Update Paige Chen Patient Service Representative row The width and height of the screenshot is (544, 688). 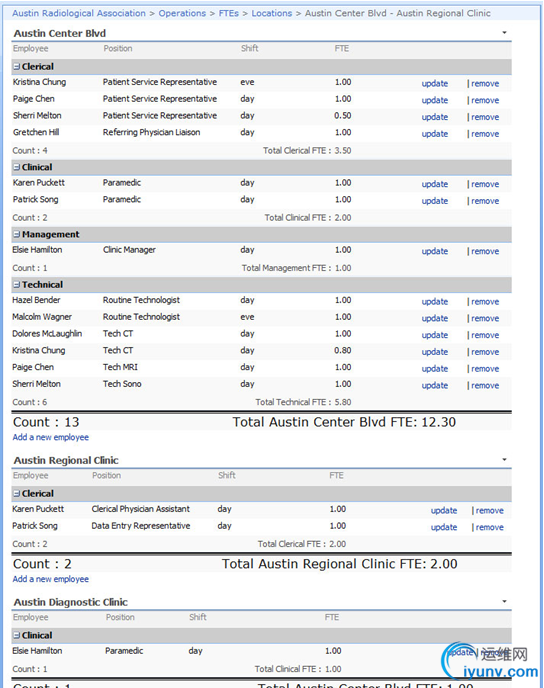click(x=435, y=100)
